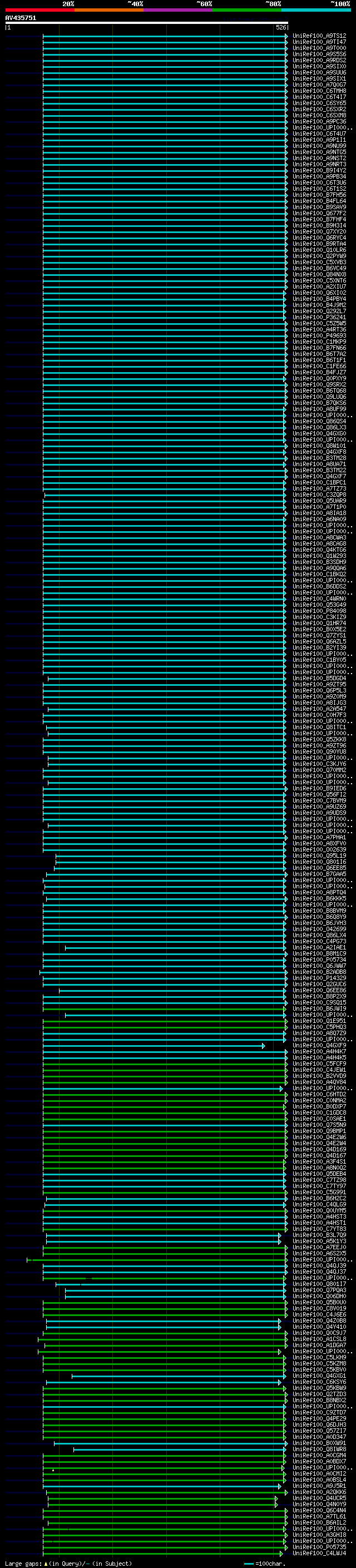Click the label UniRef100_Q2TZD3
Image resolution: width=356 pixels, height=1568 pixels.
coord(319,1394)
